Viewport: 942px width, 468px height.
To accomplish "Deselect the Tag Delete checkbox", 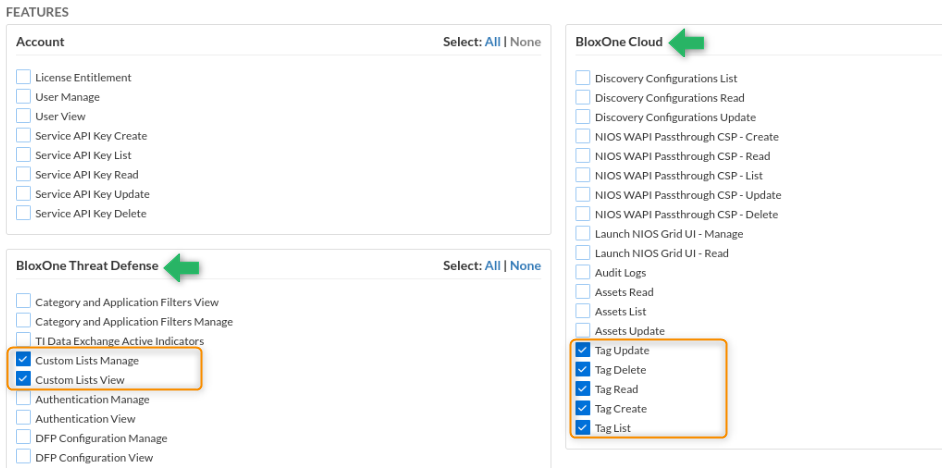I will (x=583, y=370).
